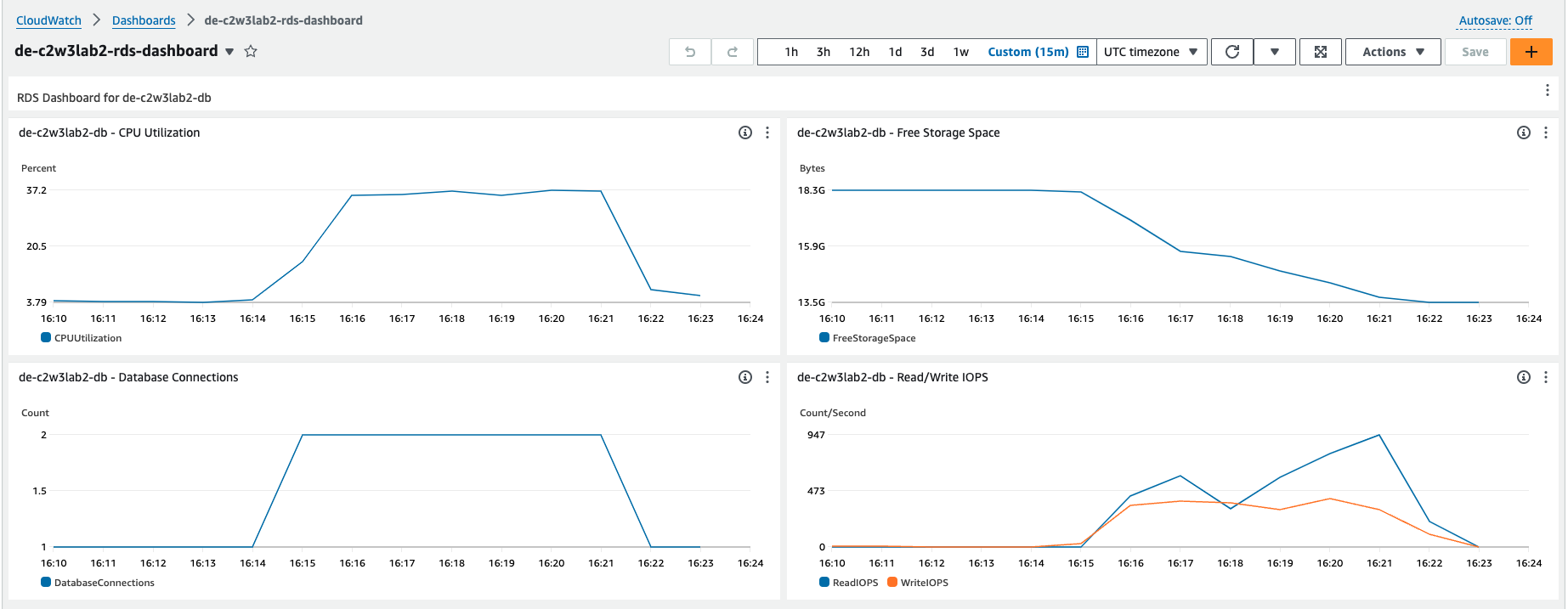Select the 1h time range
Viewport: 1568px width, 609px height.
coord(790,52)
